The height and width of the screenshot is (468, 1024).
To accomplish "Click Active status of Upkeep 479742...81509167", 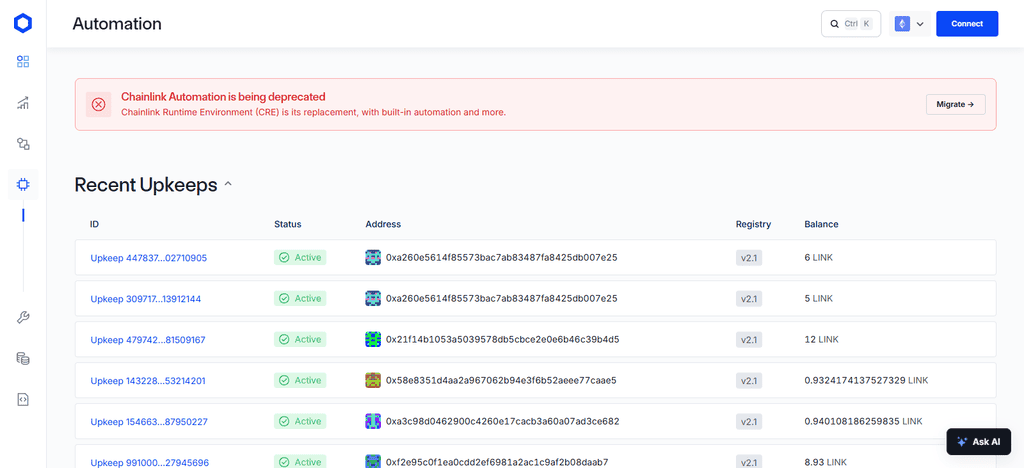I will pyautogui.click(x=300, y=339).
